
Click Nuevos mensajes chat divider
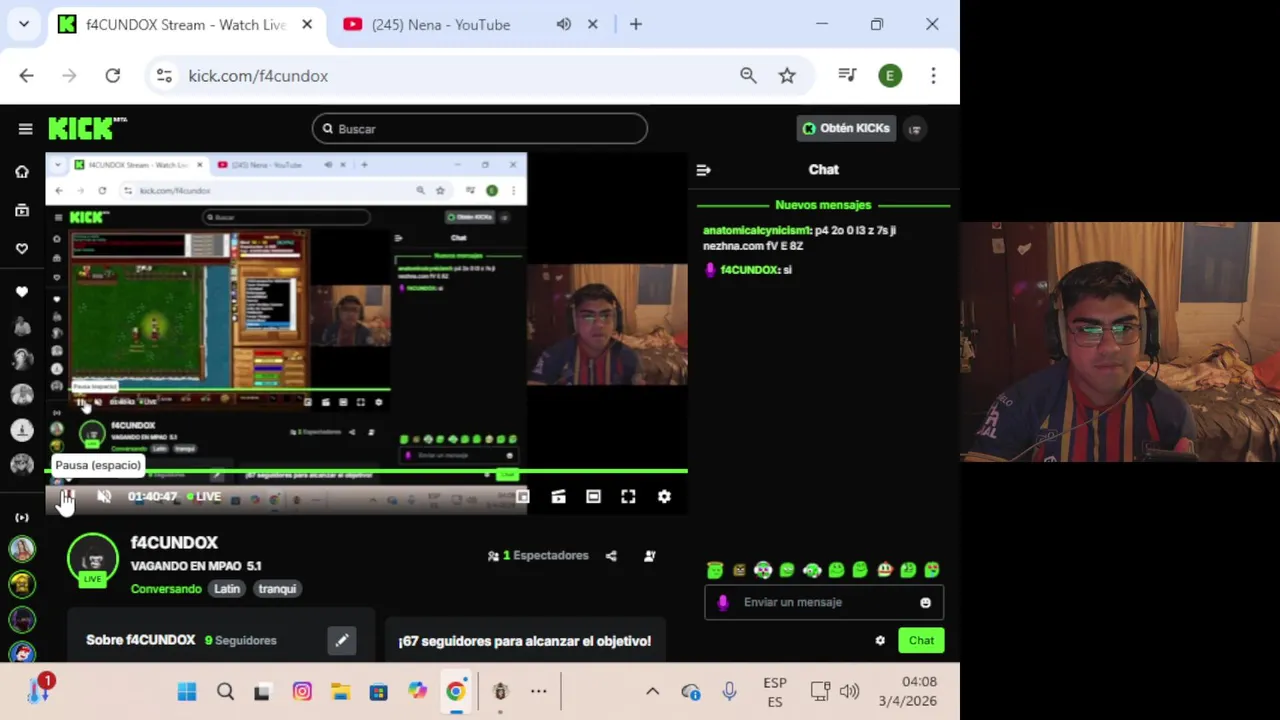tap(823, 205)
